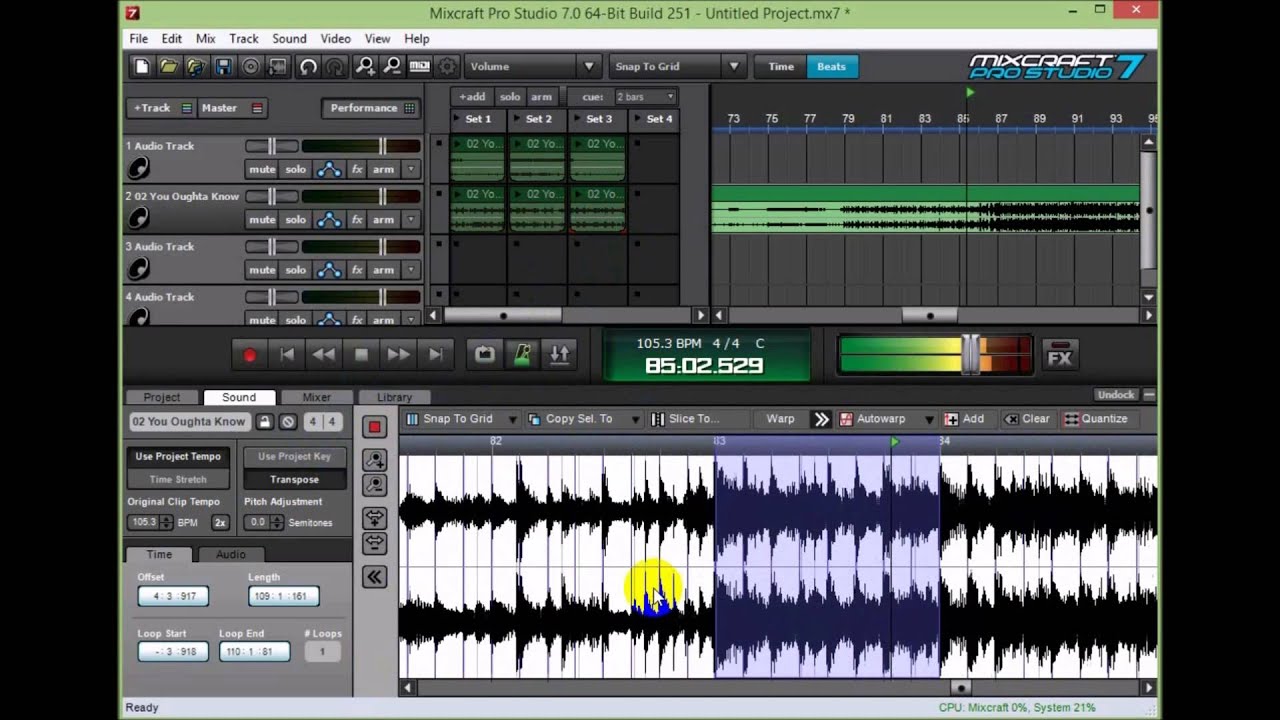Open a project with the folder icon

pyautogui.click(x=169, y=67)
